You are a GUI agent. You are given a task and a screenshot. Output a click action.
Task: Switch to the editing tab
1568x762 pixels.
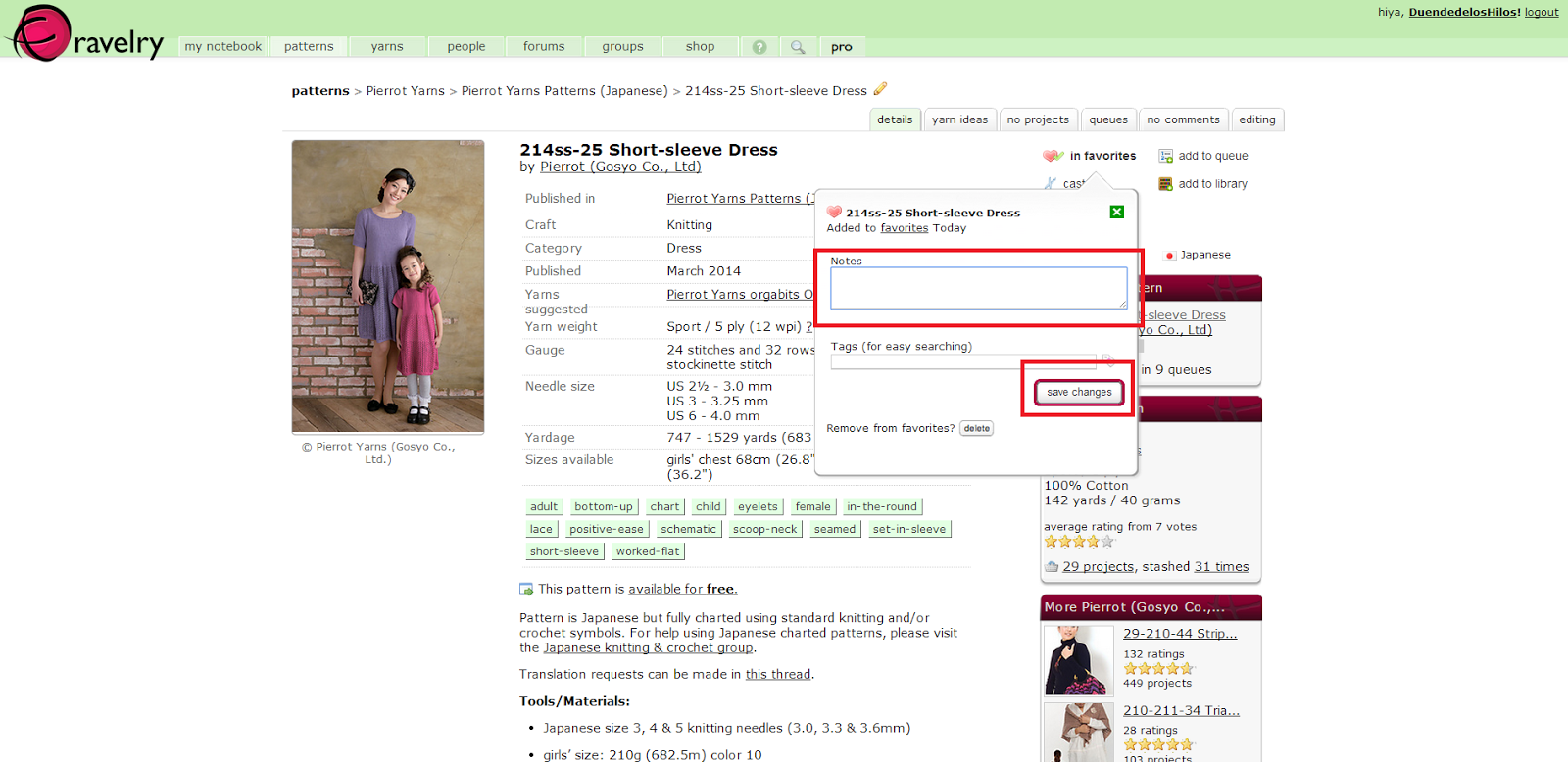pos(1257,119)
